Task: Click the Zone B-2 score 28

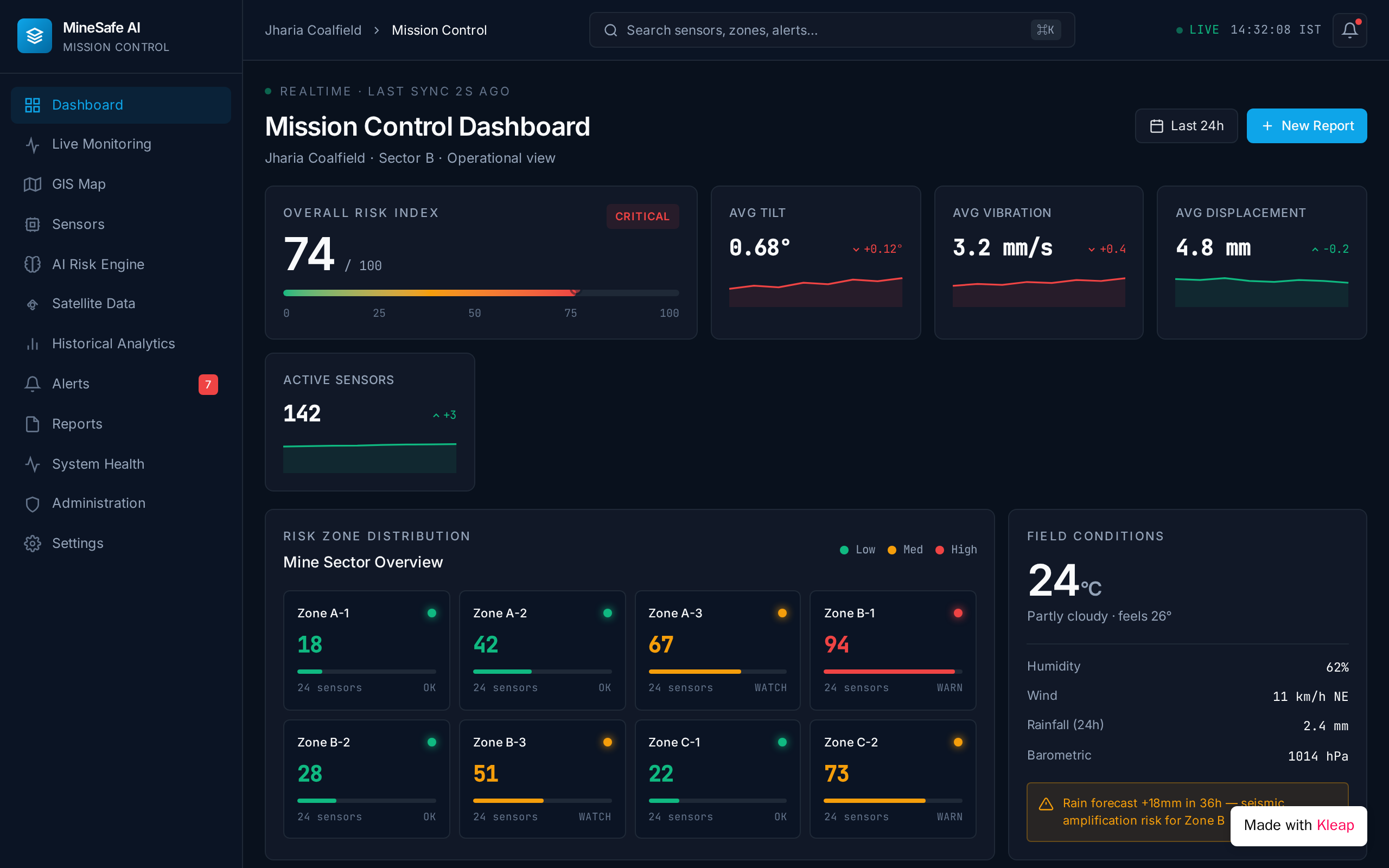Action: tap(309, 774)
